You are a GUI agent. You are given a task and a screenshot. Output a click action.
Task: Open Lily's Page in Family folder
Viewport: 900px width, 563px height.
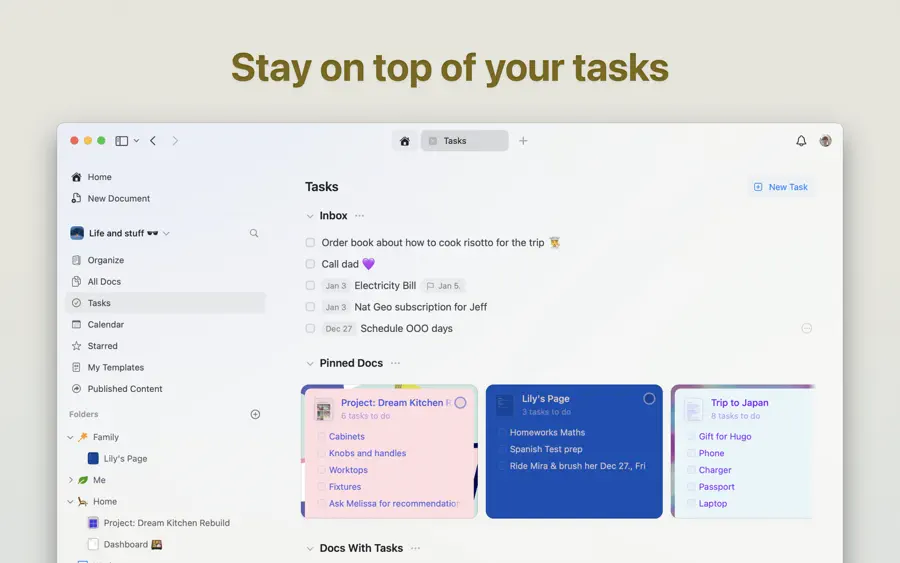coord(125,459)
